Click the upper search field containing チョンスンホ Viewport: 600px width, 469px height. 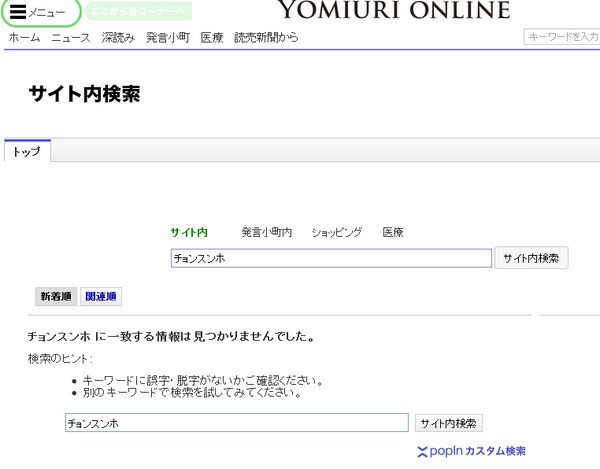331,258
